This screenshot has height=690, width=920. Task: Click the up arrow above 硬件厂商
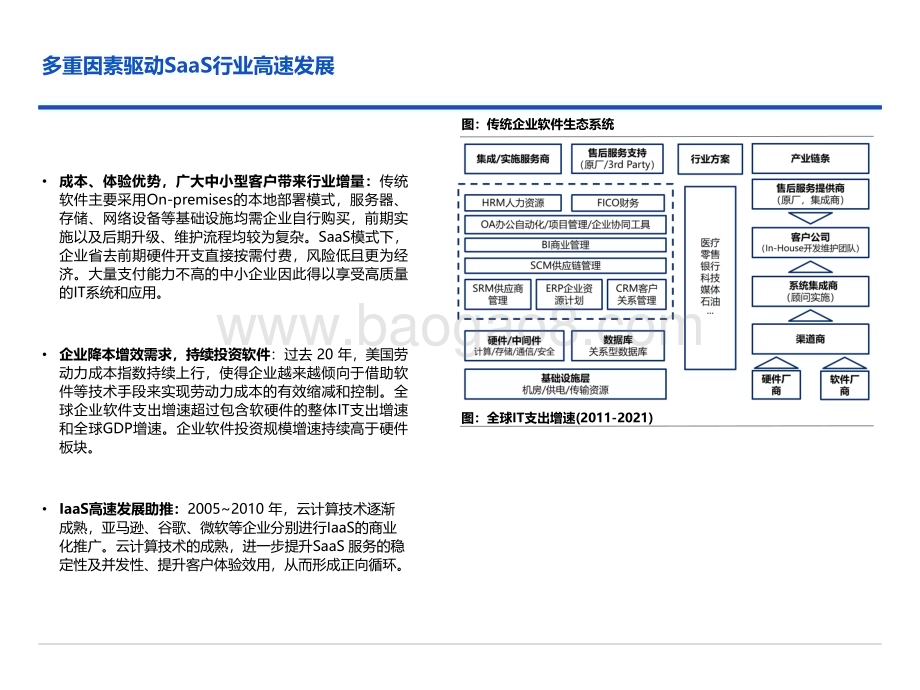(776, 363)
